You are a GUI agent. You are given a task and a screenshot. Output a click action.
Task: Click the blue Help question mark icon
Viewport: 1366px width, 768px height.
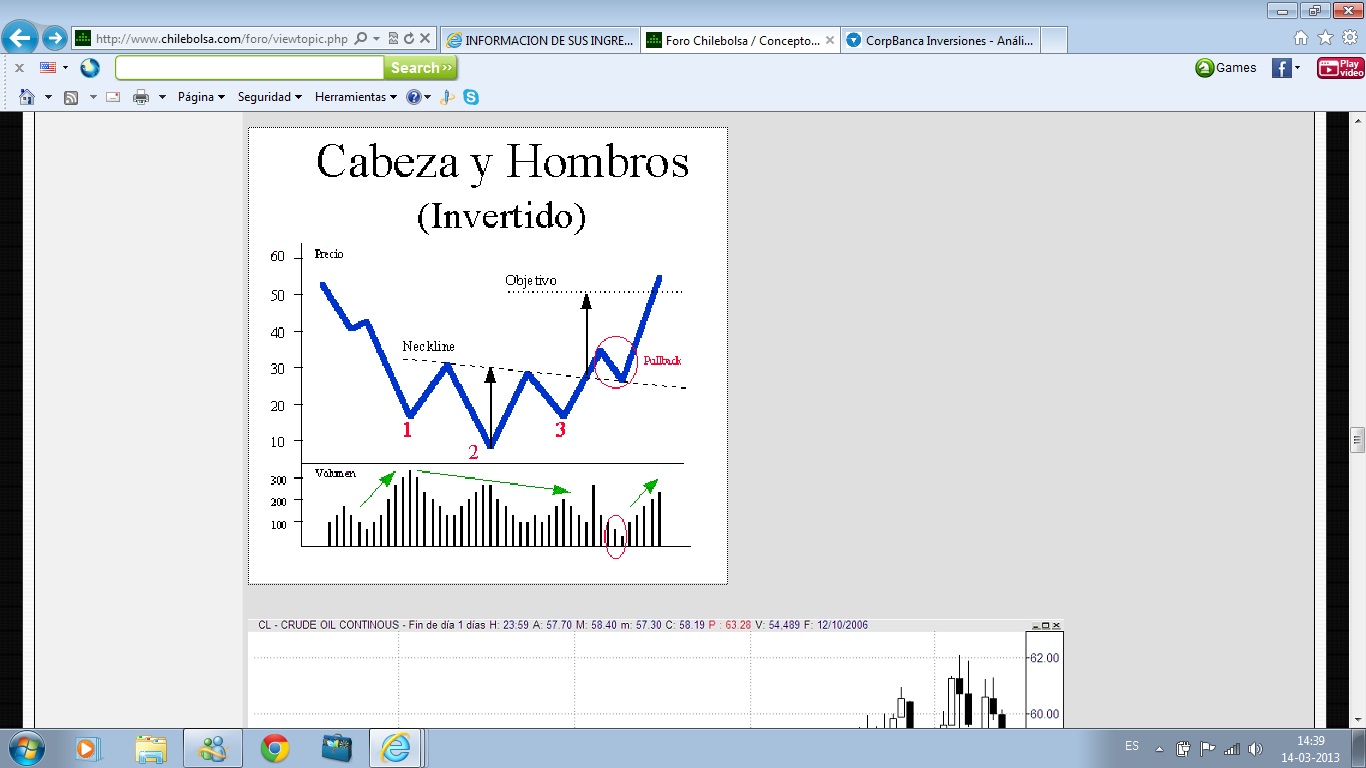413,97
